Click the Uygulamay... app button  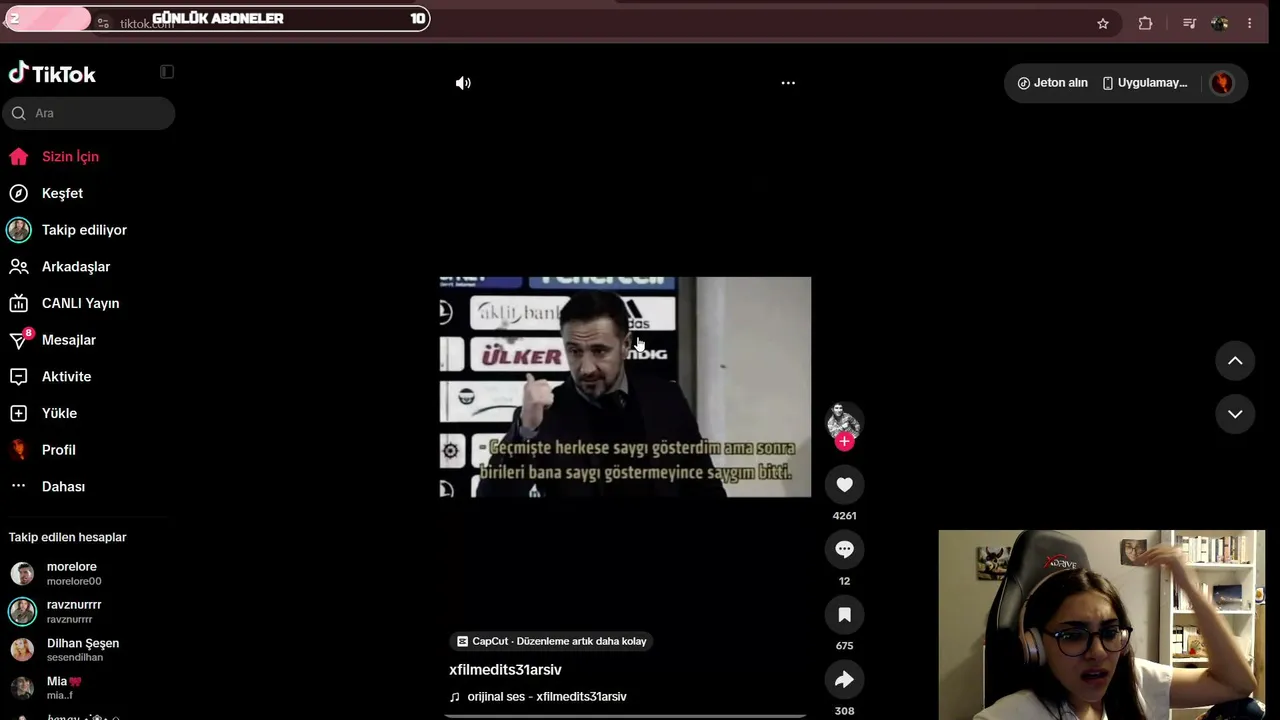coord(1145,83)
